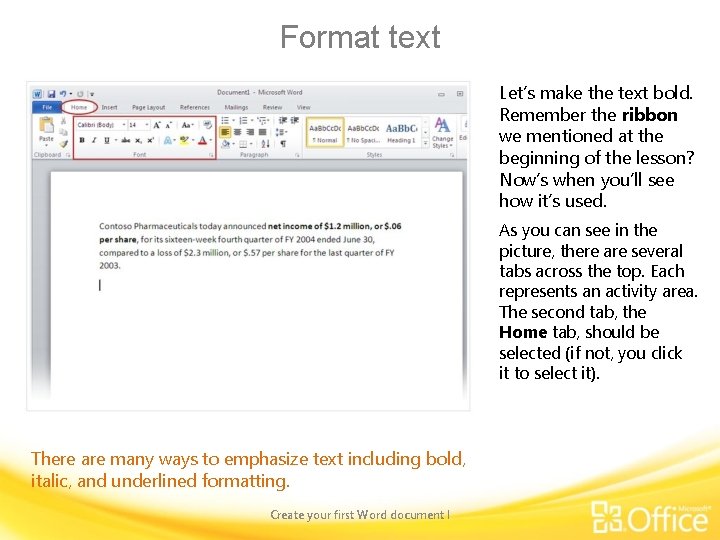Viewport: 720px width, 540px height.
Task: Switch to the Insert tab
Action: coord(109,107)
